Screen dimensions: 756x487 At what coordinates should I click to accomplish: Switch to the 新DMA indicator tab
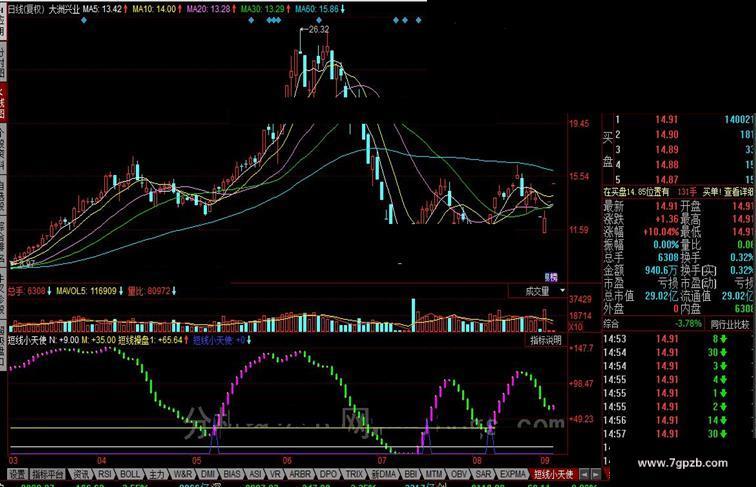(x=384, y=474)
